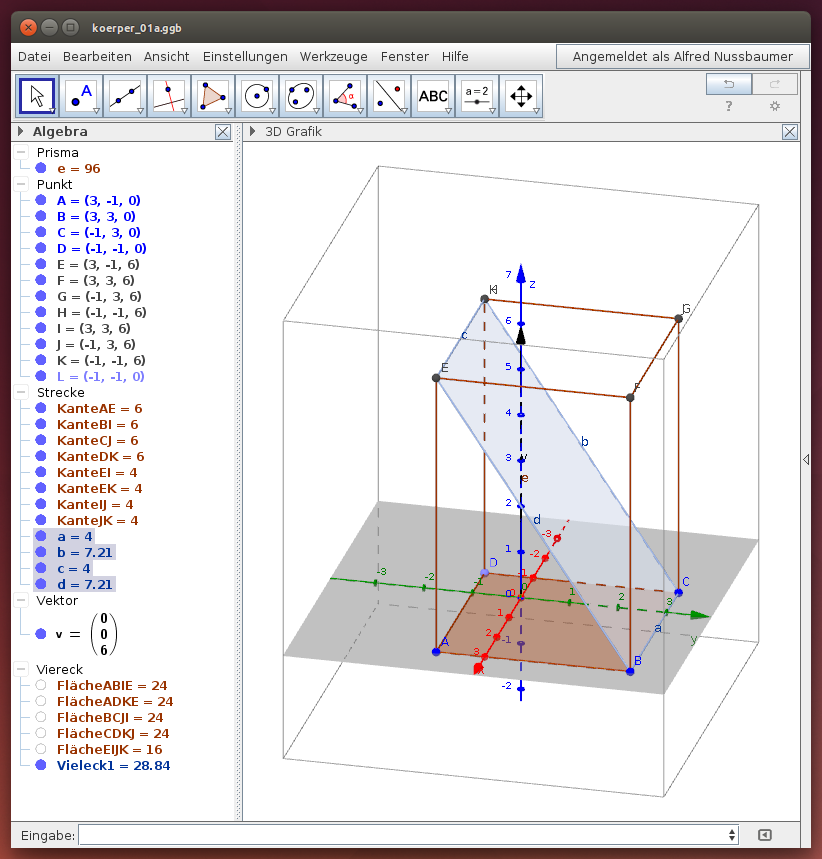Show the FlächeCDKJ object
822x859 pixels.
click(41, 733)
